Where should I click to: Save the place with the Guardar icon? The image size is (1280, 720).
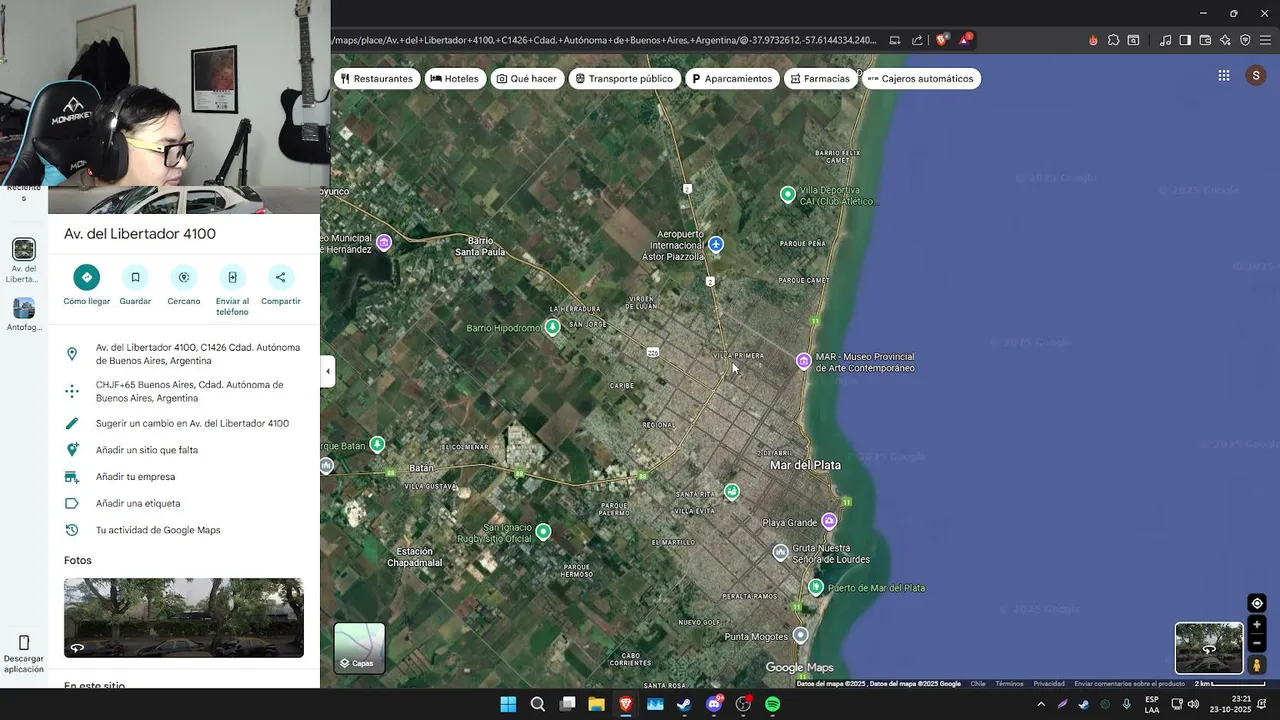[135, 277]
